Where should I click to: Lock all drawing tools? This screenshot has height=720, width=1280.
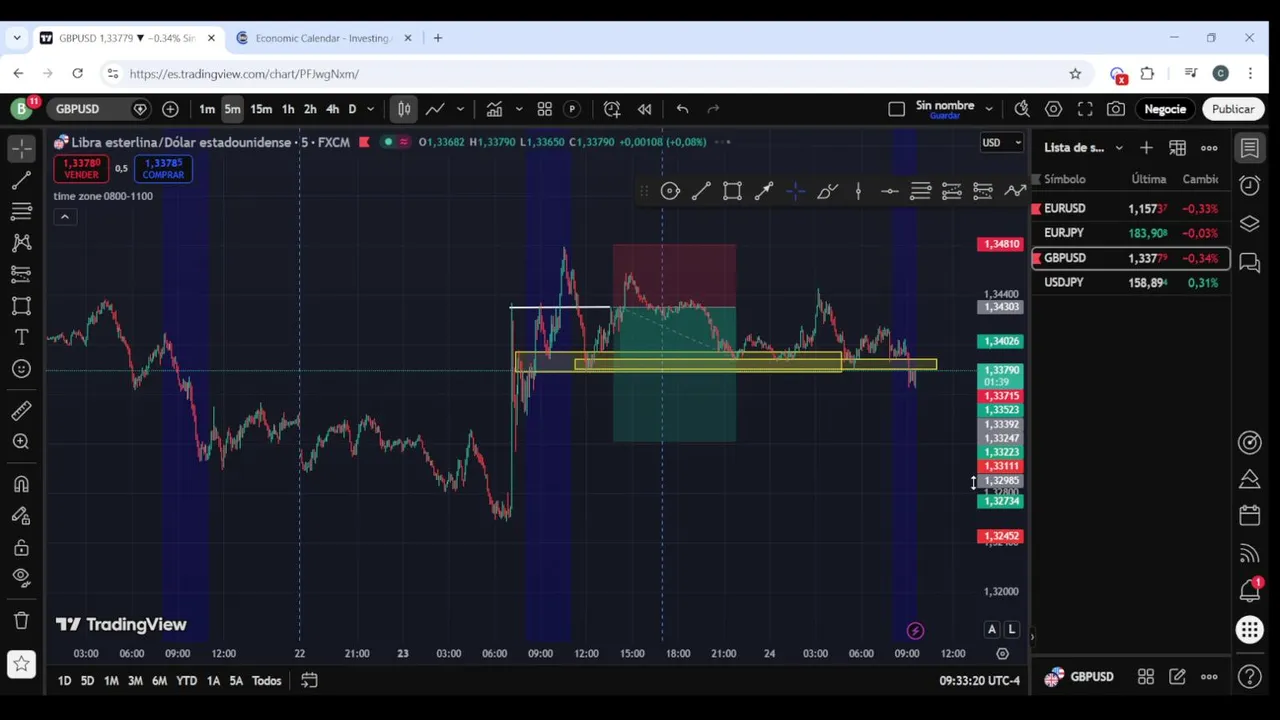(21, 548)
